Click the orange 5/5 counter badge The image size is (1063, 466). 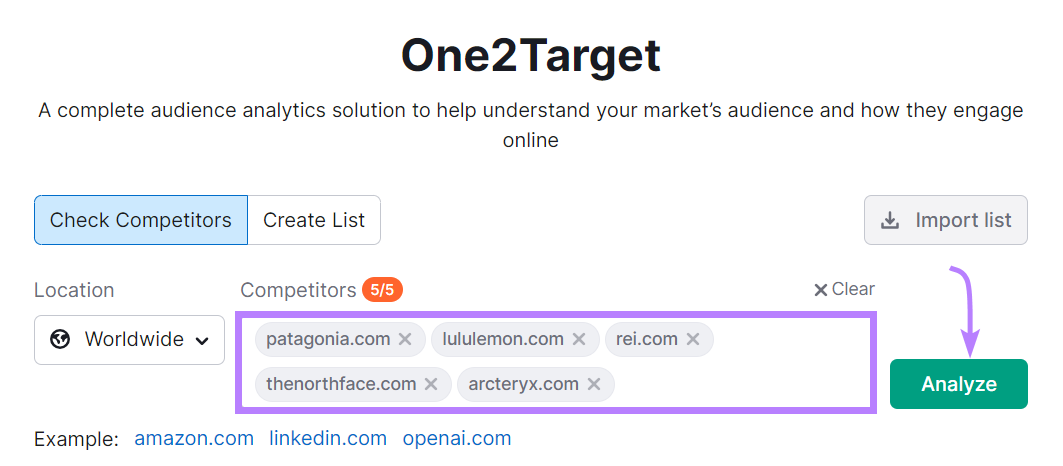[x=382, y=290]
